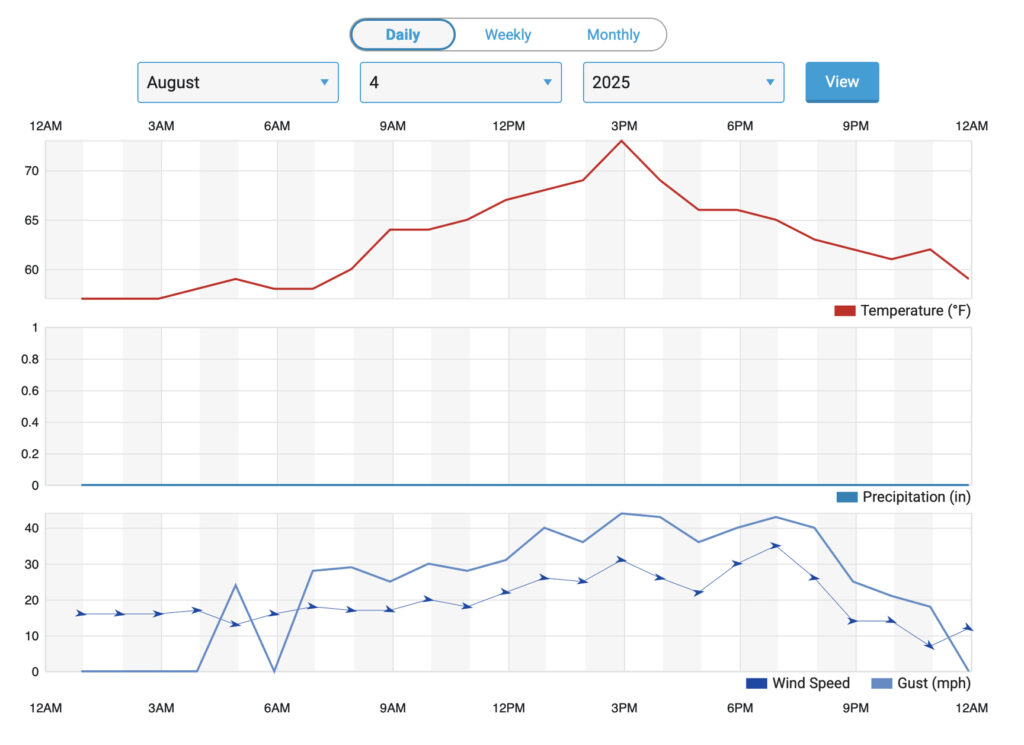Click '3AM' label above the temperature chart
Viewport: 1024px width, 745px height.
pyautogui.click(x=161, y=126)
